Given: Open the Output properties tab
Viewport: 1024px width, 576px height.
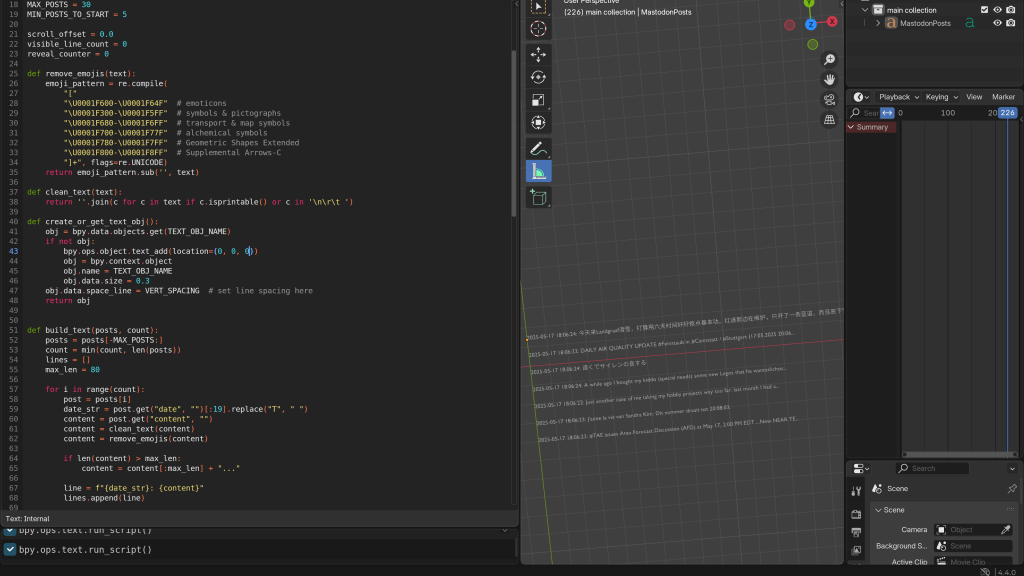Looking at the screenshot, I should click(856, 532).
